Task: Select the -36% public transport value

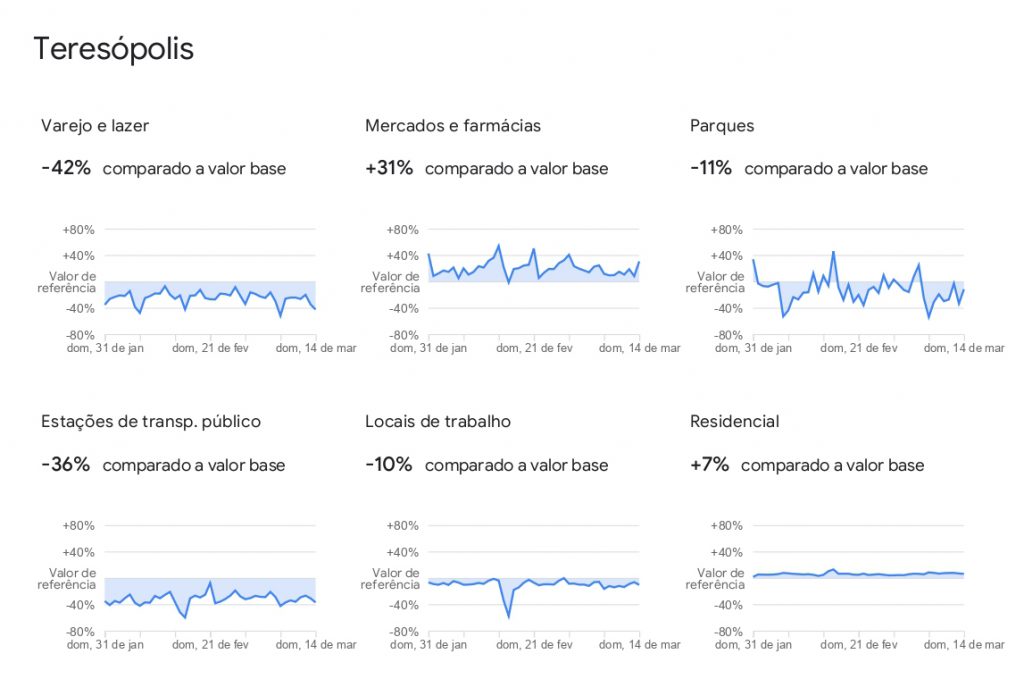Action: click(x=66, y=465)
